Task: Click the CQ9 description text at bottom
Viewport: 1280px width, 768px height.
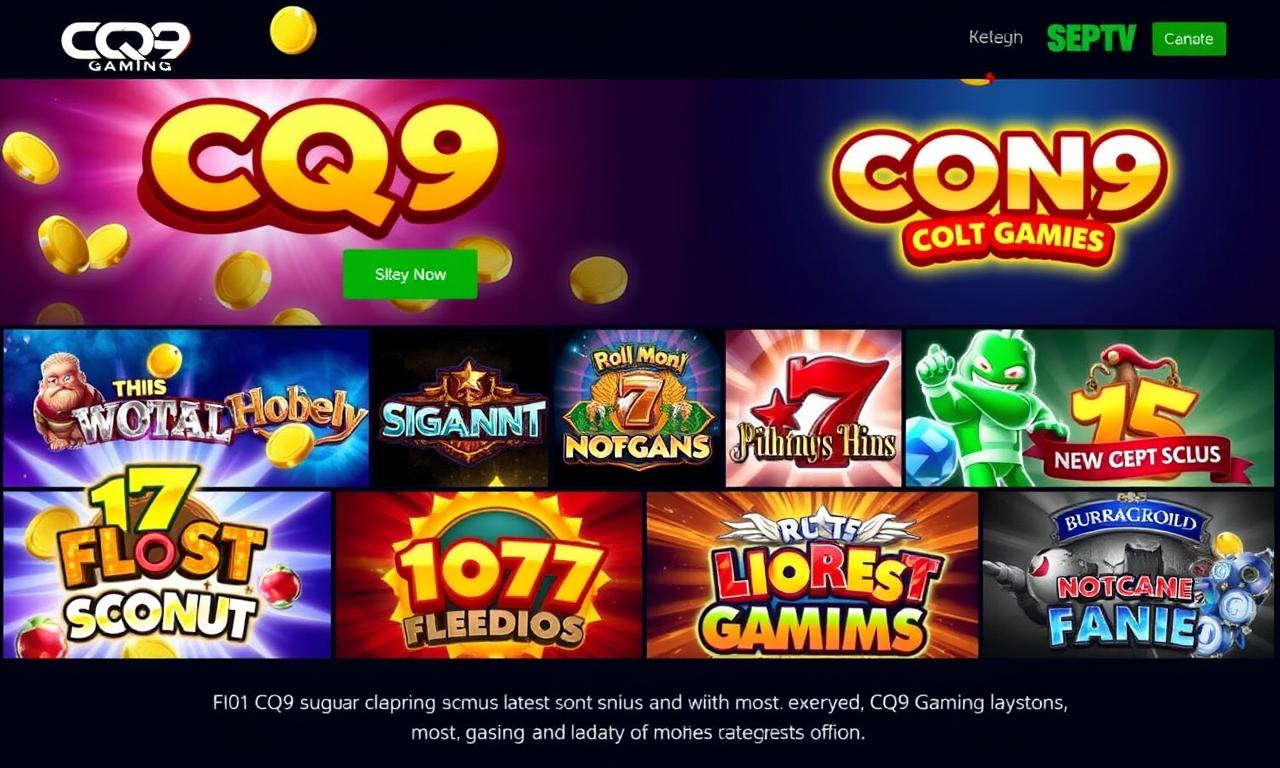Action: (640, 717)
